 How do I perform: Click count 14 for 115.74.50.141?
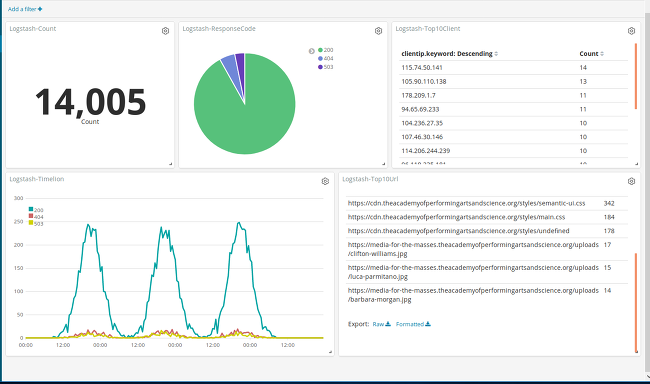point(583,68)
